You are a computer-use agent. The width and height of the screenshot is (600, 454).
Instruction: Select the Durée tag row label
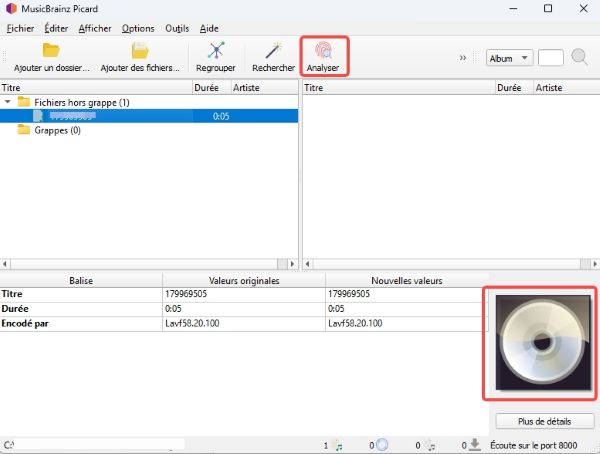click(x=15, y=309)
